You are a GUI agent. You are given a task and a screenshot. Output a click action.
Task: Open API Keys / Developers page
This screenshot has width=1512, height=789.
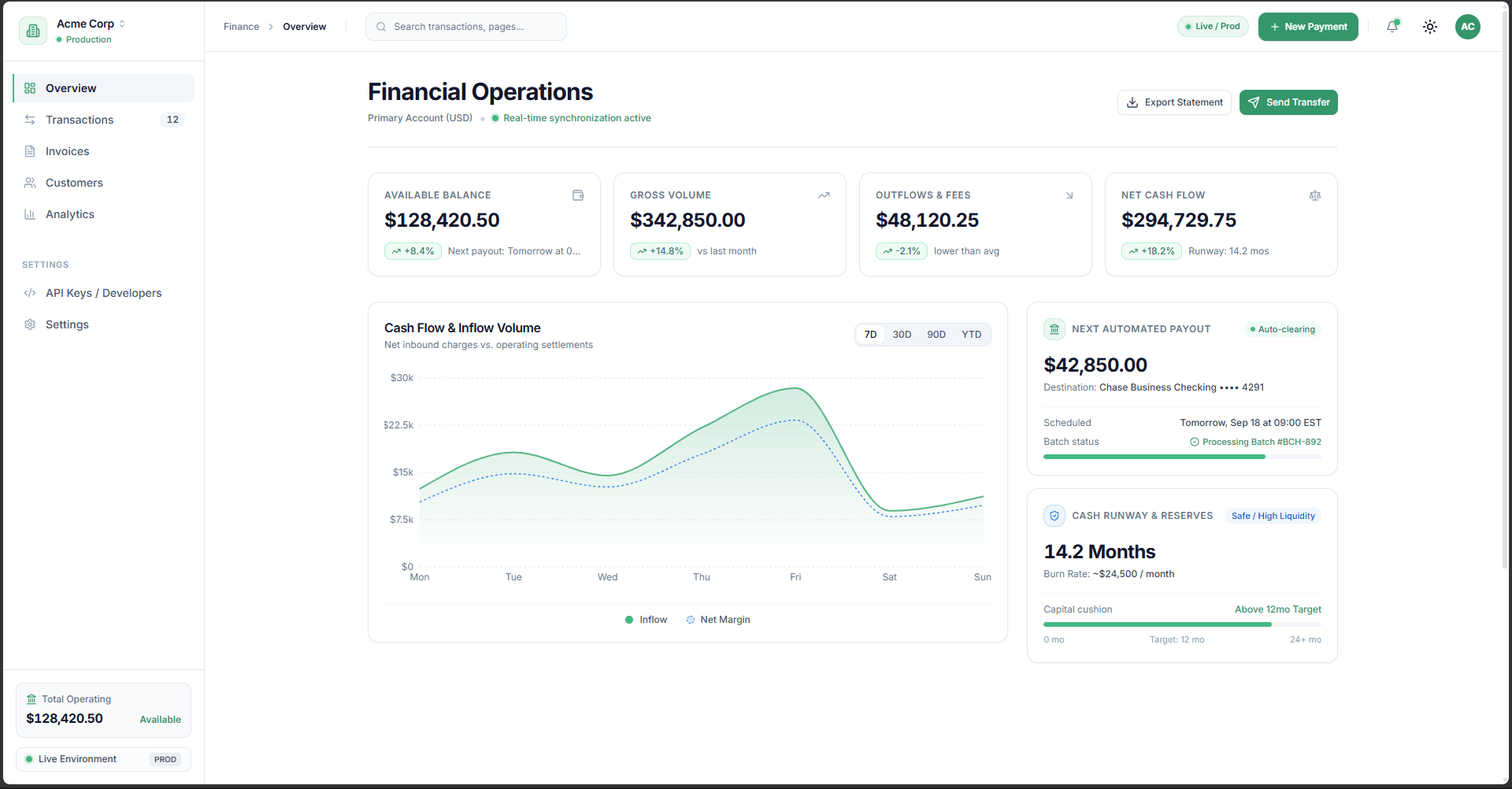(x=103, y=293)
